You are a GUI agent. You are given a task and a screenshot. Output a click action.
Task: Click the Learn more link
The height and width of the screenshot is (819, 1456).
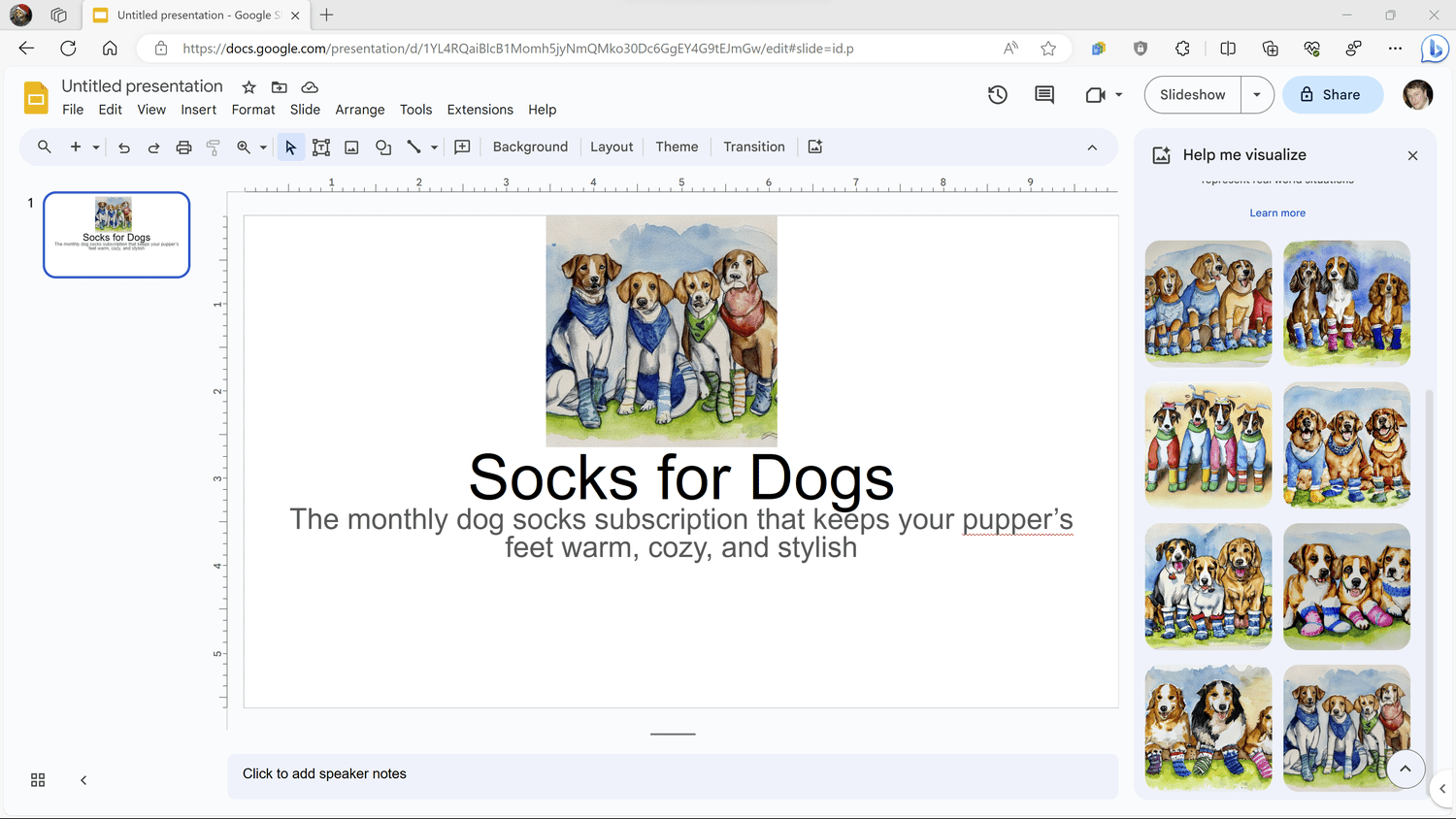tap(1277, 213)
